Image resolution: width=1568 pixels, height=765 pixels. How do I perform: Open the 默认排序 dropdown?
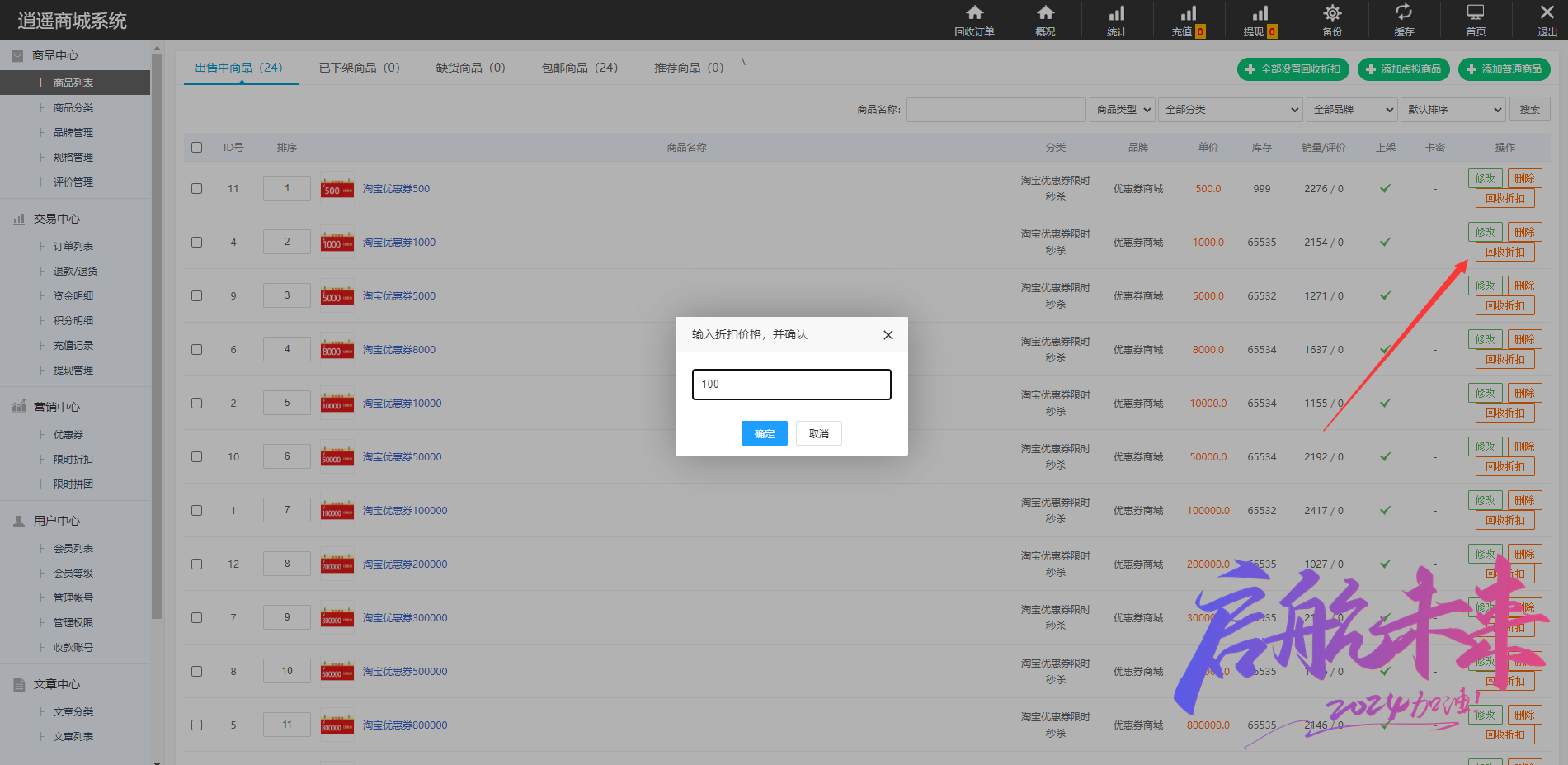point(1453,109)
